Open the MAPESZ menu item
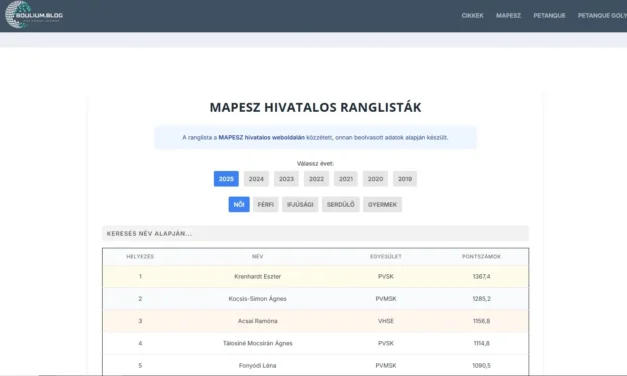Image resolution: width=627 pixels, height=376 pixels. coord(508,16)
